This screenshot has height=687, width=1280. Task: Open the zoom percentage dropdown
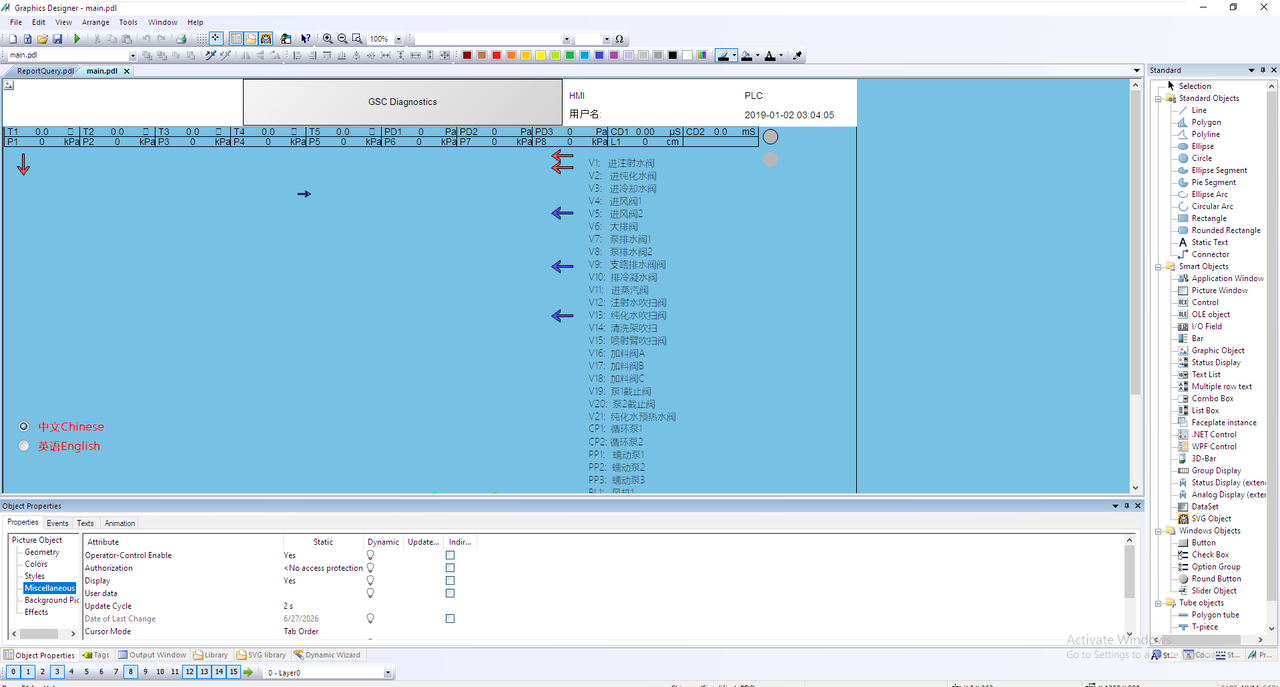tap(398, 39)
